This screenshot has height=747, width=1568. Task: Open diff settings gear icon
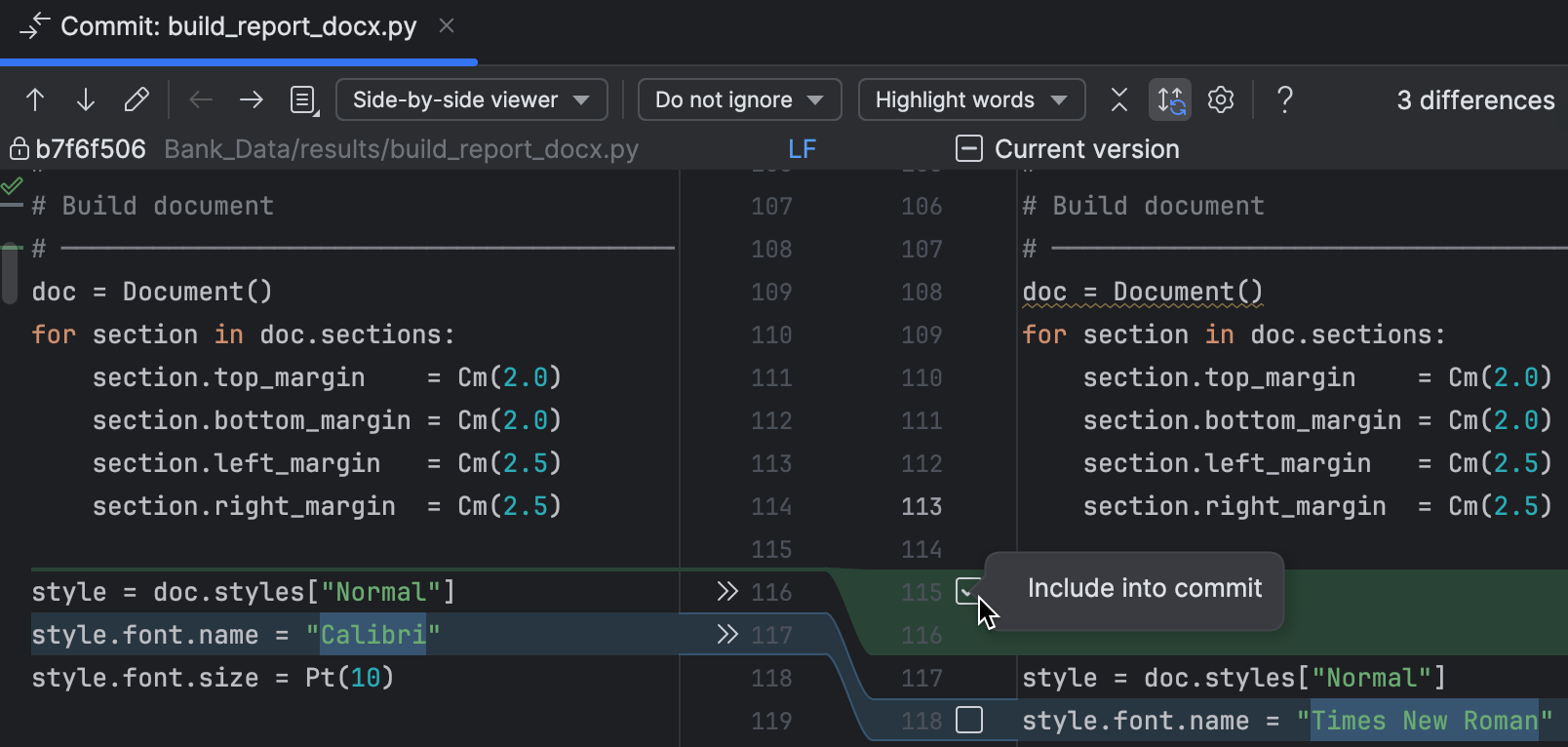tap(1221, 99)
